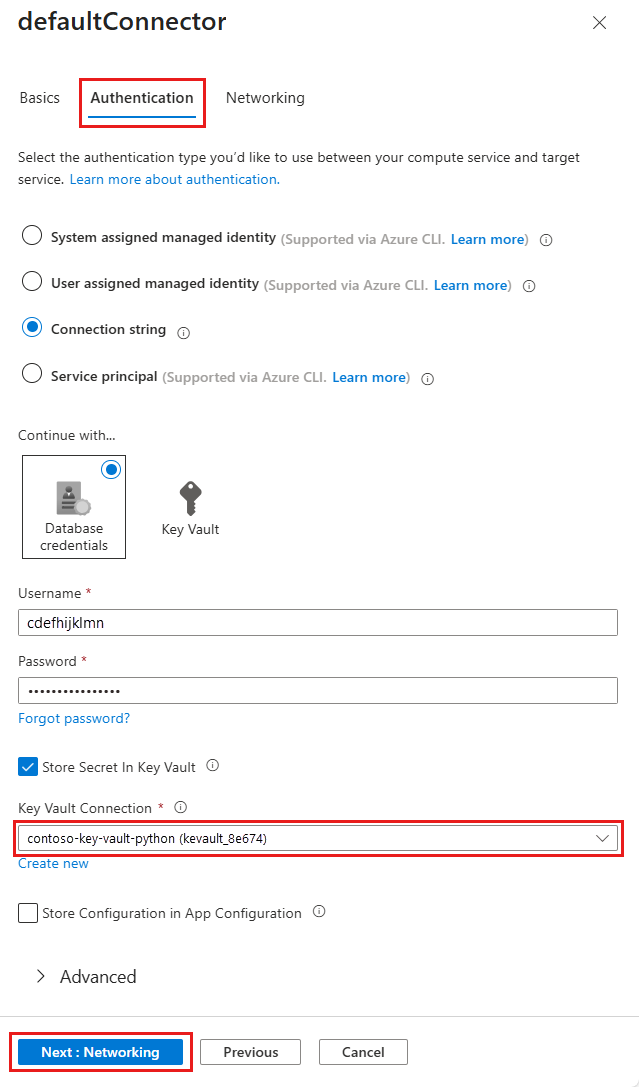Click the Next : Networking button
The width and height of the screenshot is (639, 1087).
[100, 1052]
